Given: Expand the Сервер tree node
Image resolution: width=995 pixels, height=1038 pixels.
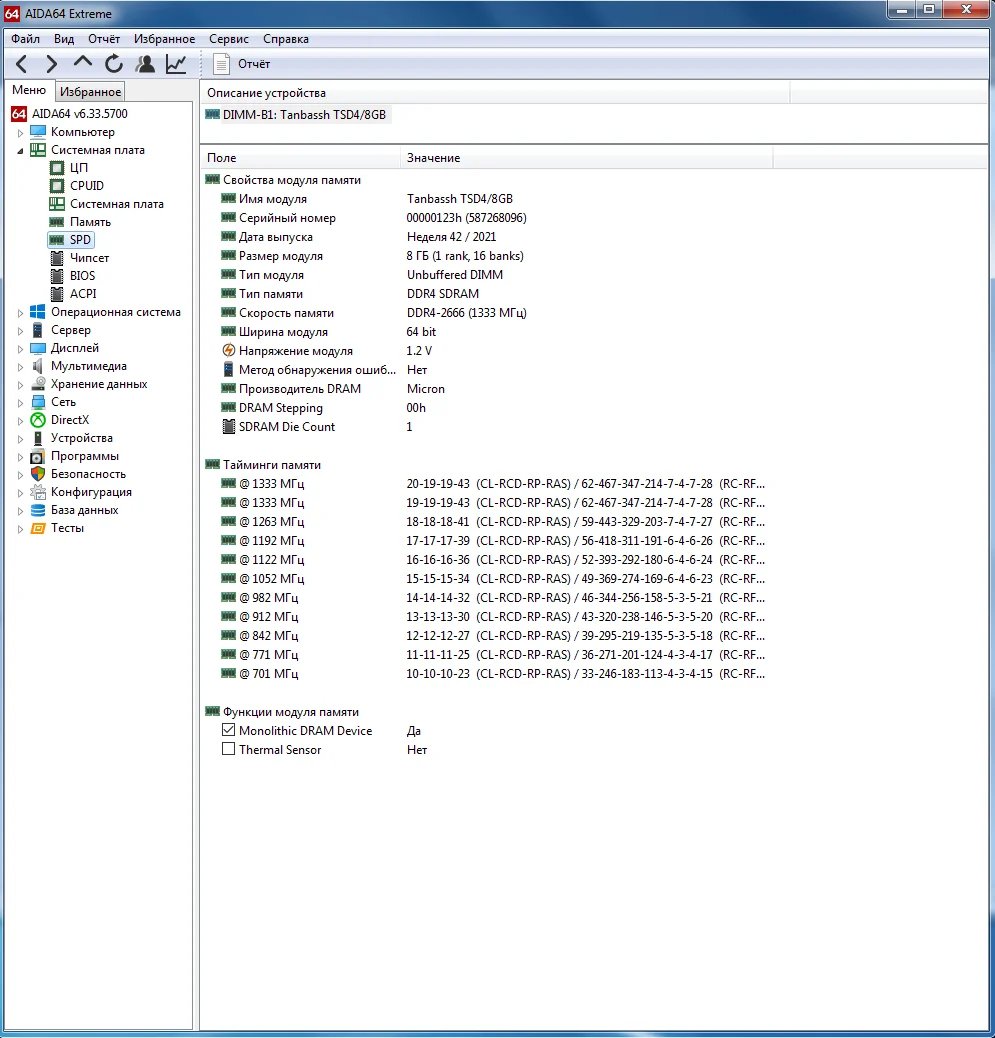Looking at the screenshot, I should click(21, 331).
